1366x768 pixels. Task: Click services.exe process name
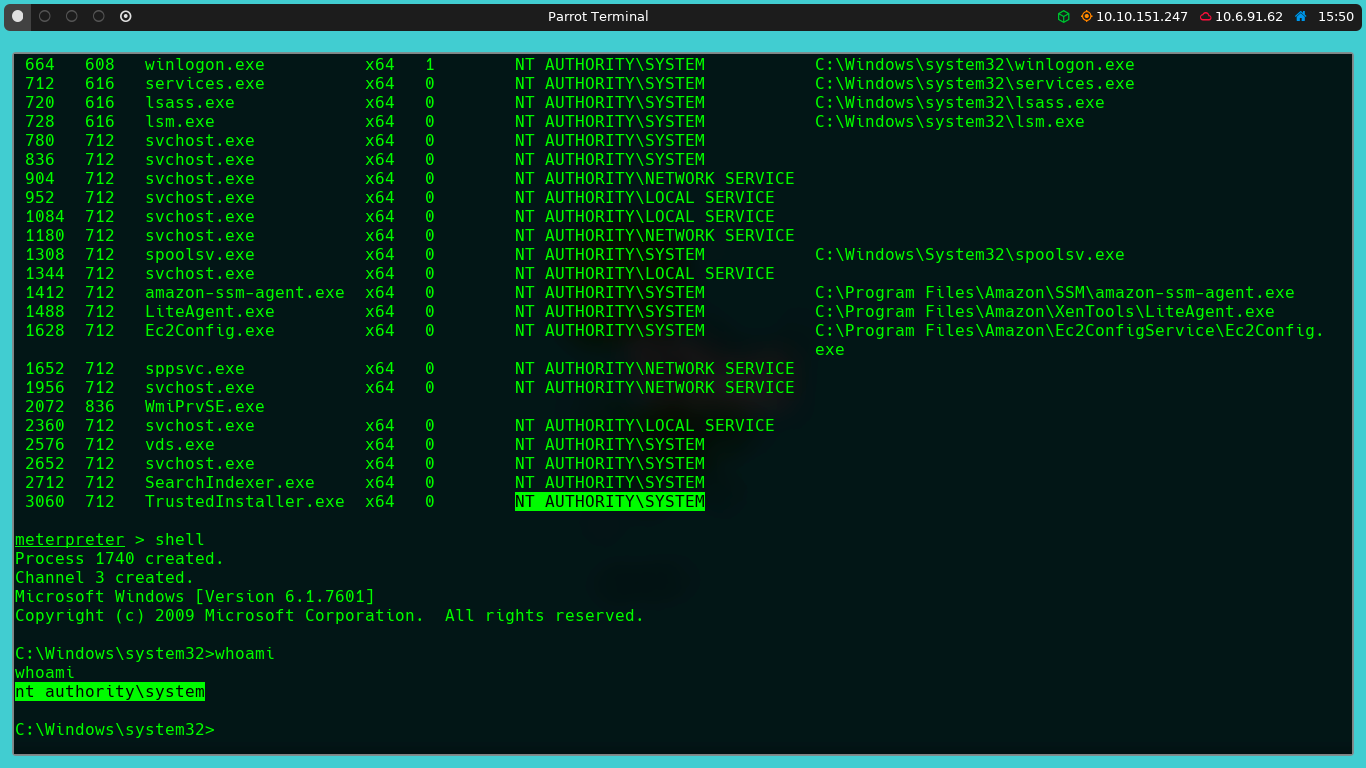(x=205, y=84)
